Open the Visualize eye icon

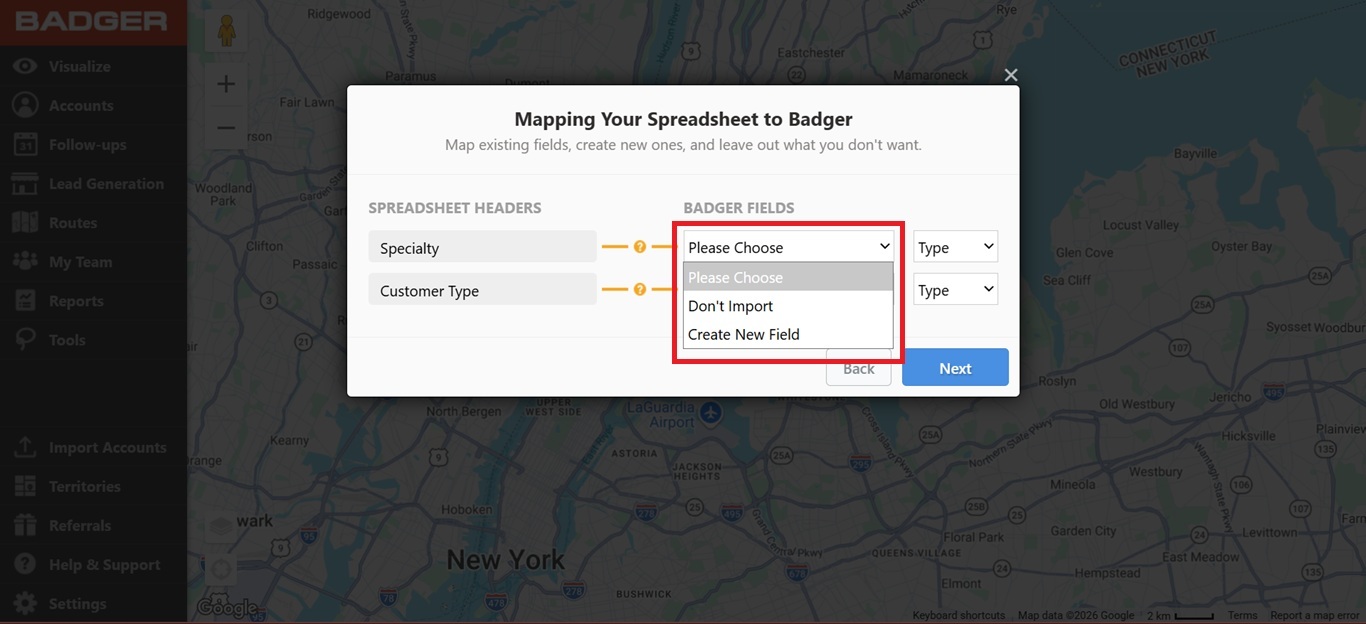click(25, 66)
